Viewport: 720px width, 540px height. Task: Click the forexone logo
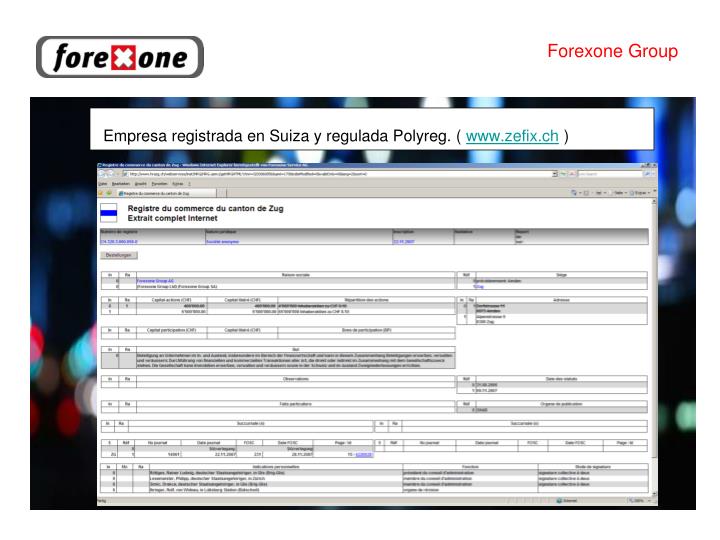coord(120,57)
